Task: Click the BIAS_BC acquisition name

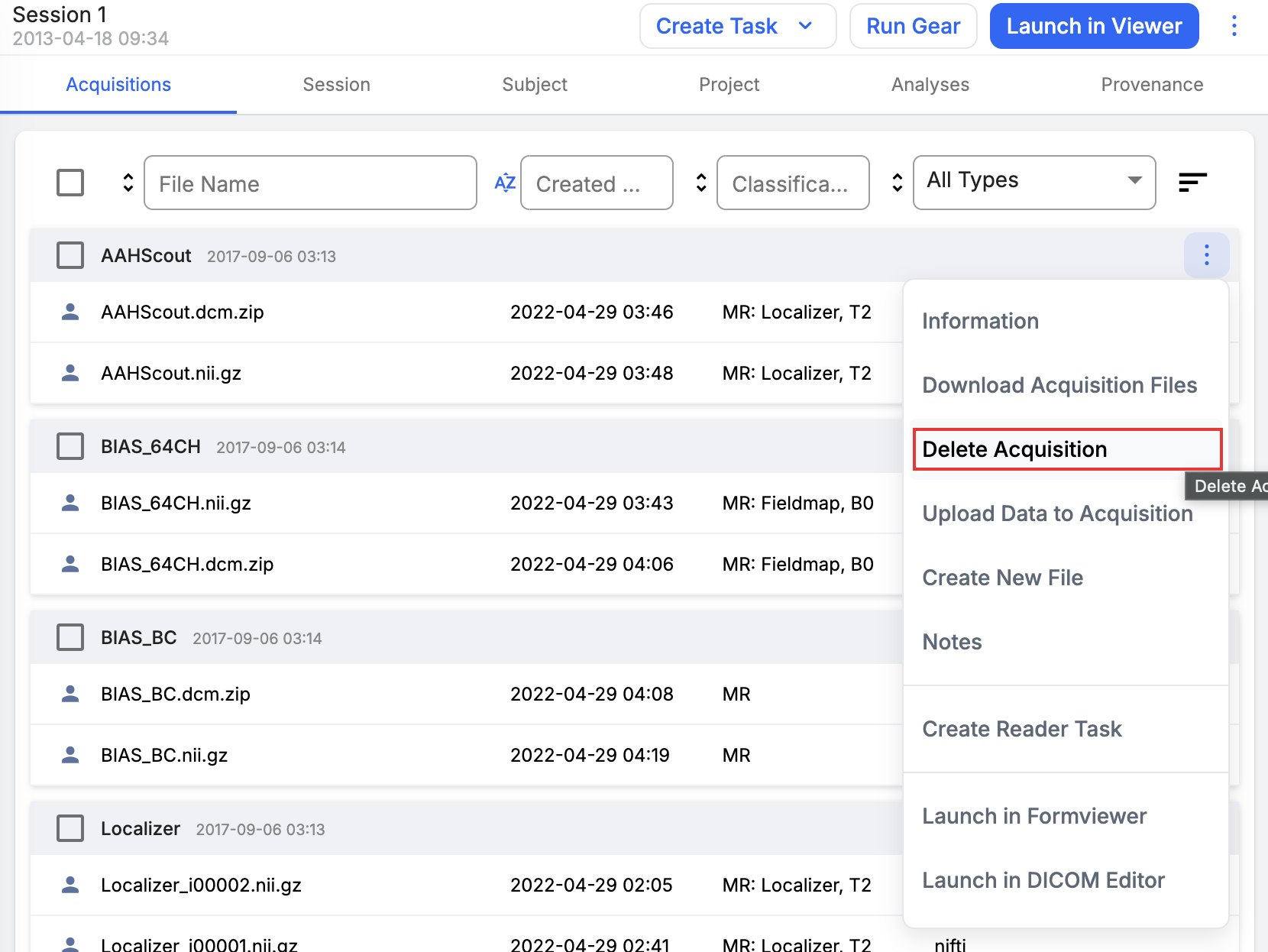Action: [139, 637]
